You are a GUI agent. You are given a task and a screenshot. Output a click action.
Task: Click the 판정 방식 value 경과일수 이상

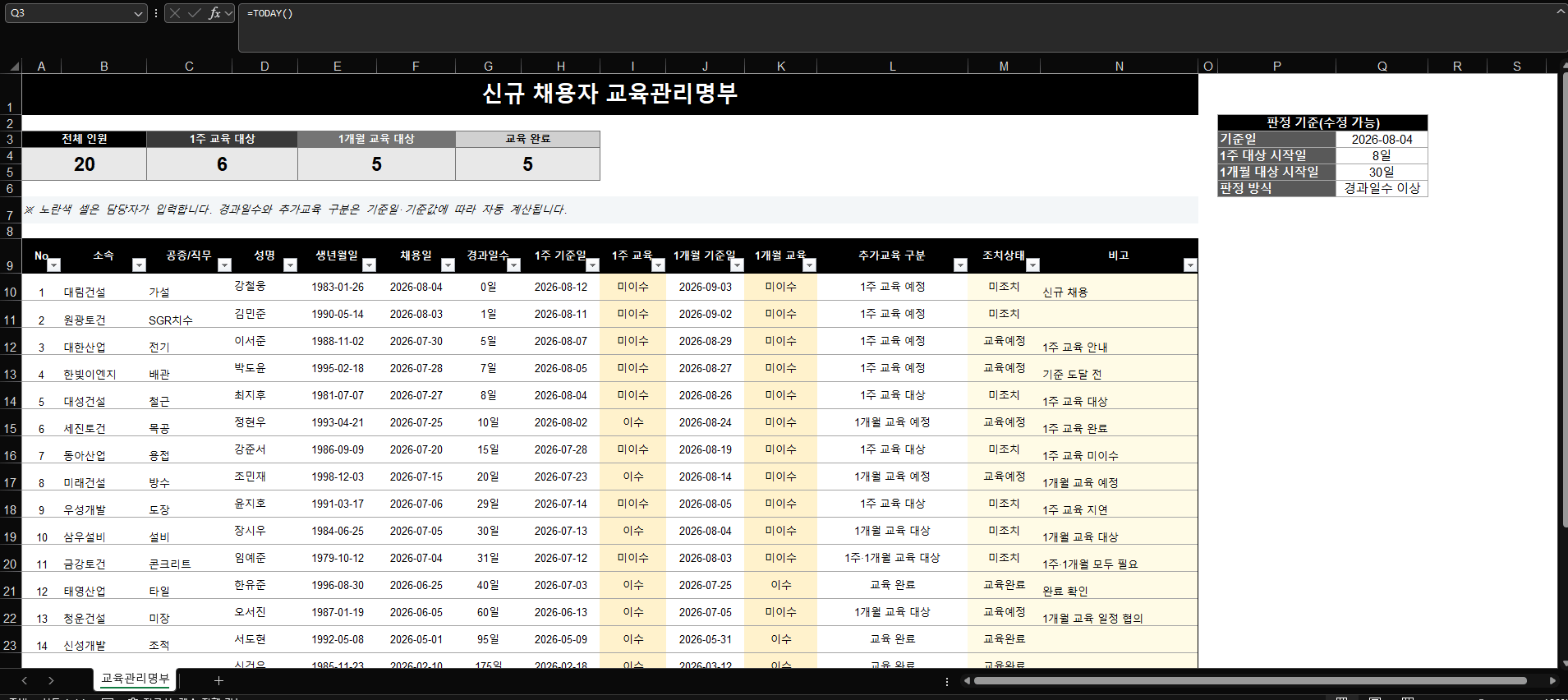tap(1382, 188)
